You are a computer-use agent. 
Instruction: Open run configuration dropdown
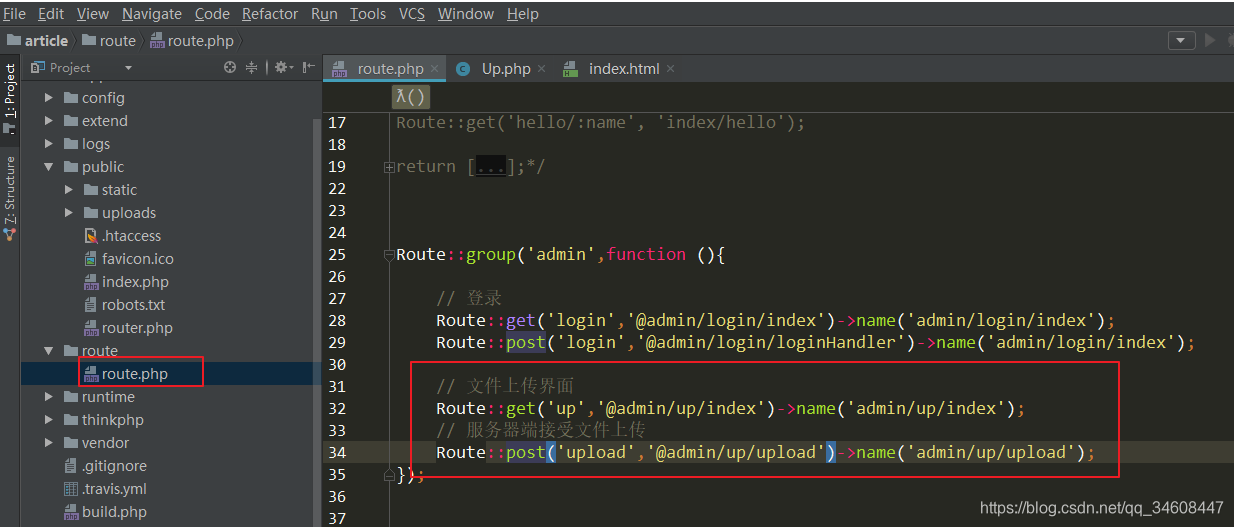pos(1182,41)
